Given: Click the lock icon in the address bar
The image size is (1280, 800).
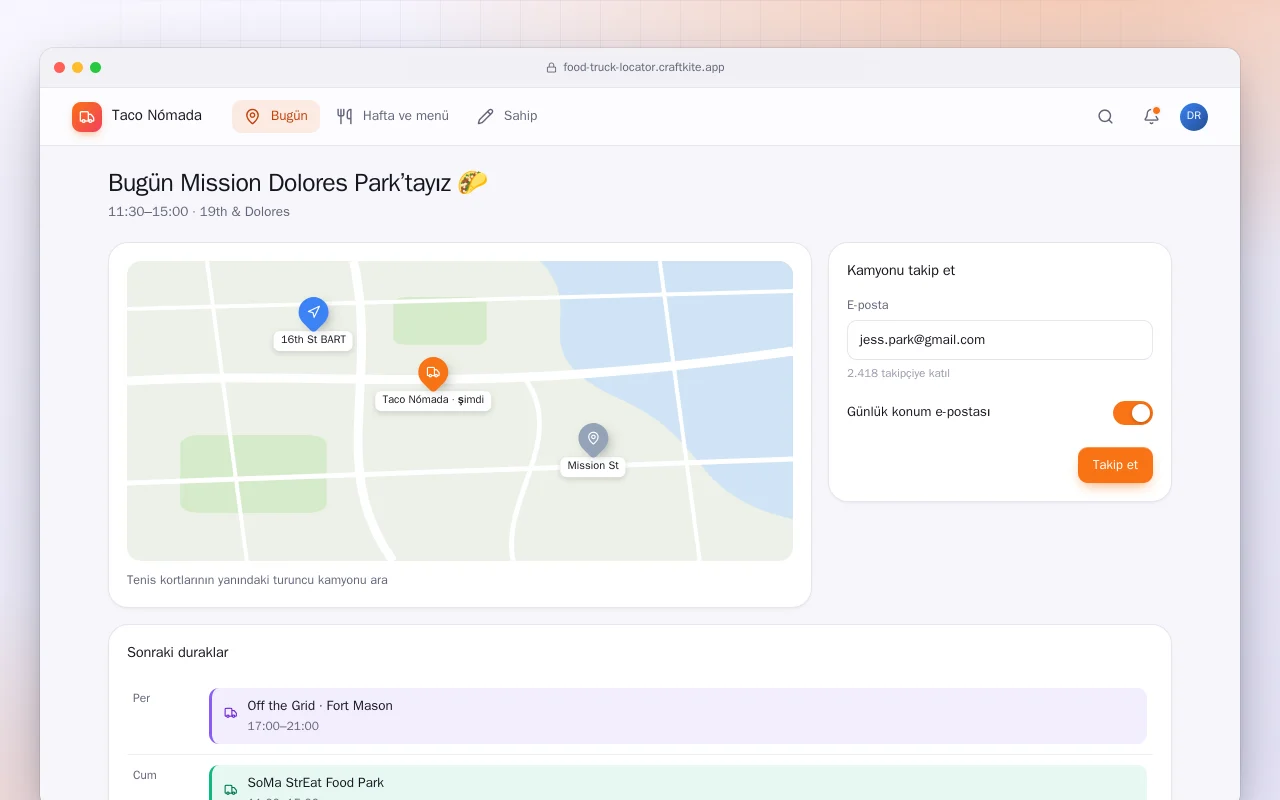Looking at the screenshot, I should (x=551, y=68).
